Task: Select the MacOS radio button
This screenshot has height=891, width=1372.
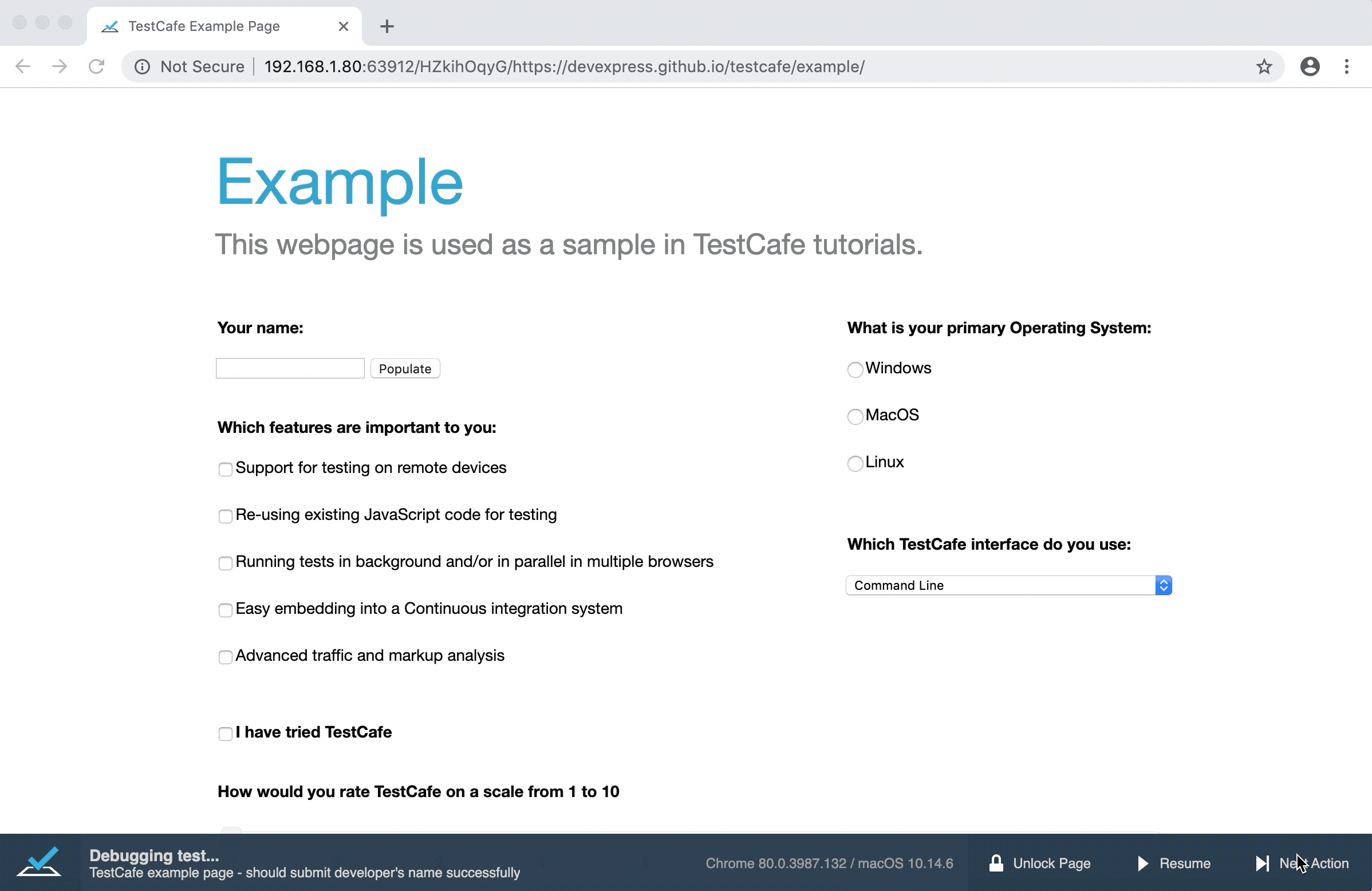Action: coord(855,415)
